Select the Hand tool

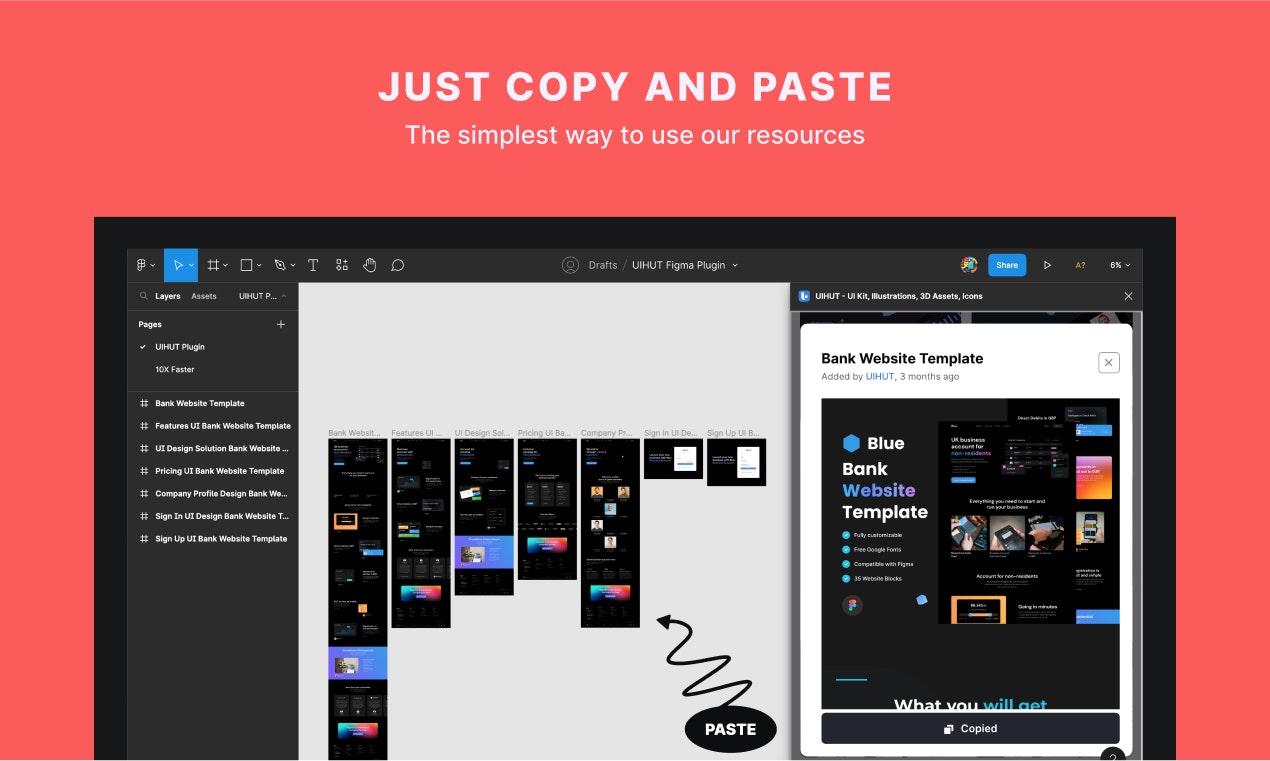[369, 265]
